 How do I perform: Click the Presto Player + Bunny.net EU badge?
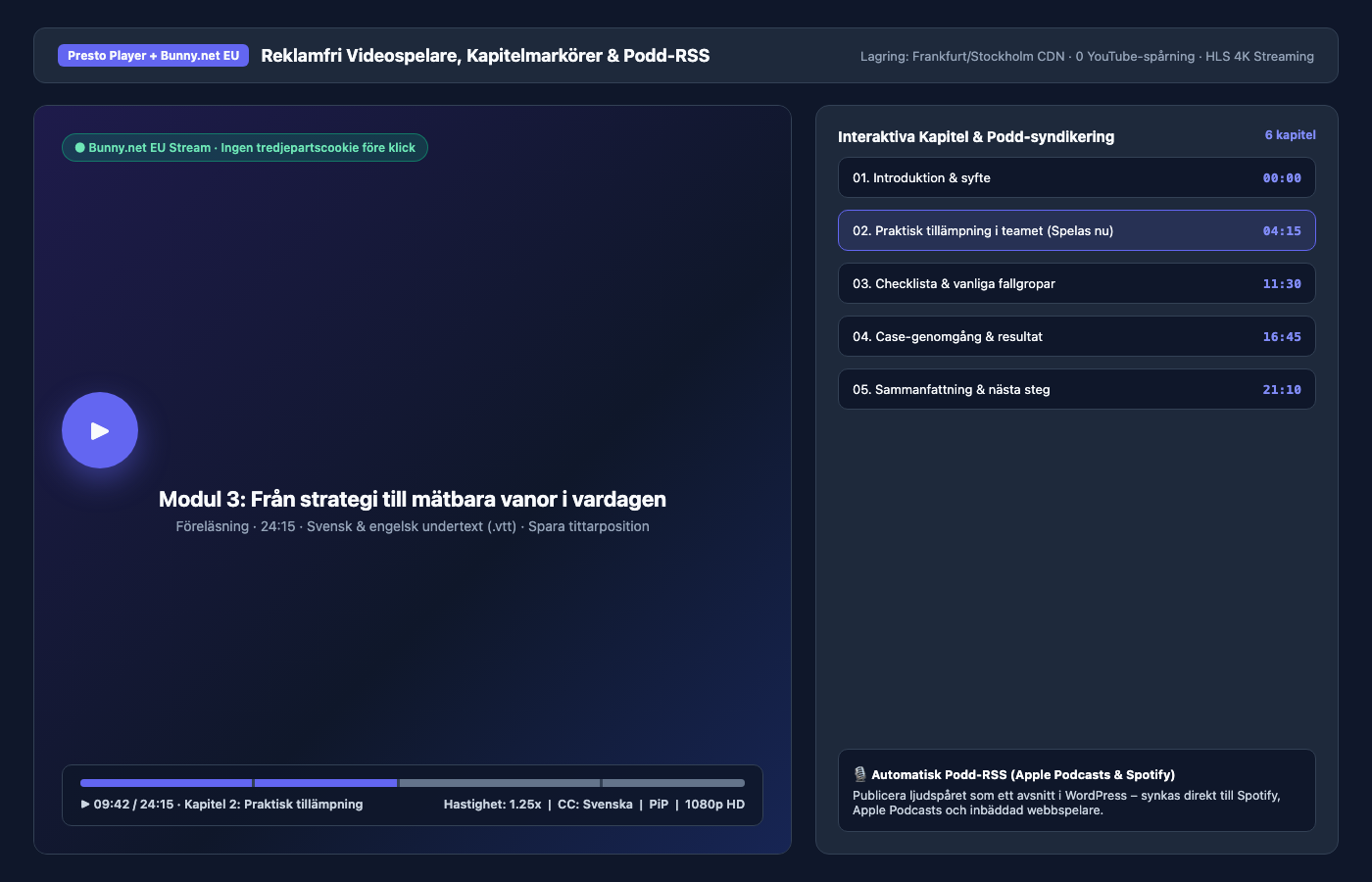(x=153, y=56)
